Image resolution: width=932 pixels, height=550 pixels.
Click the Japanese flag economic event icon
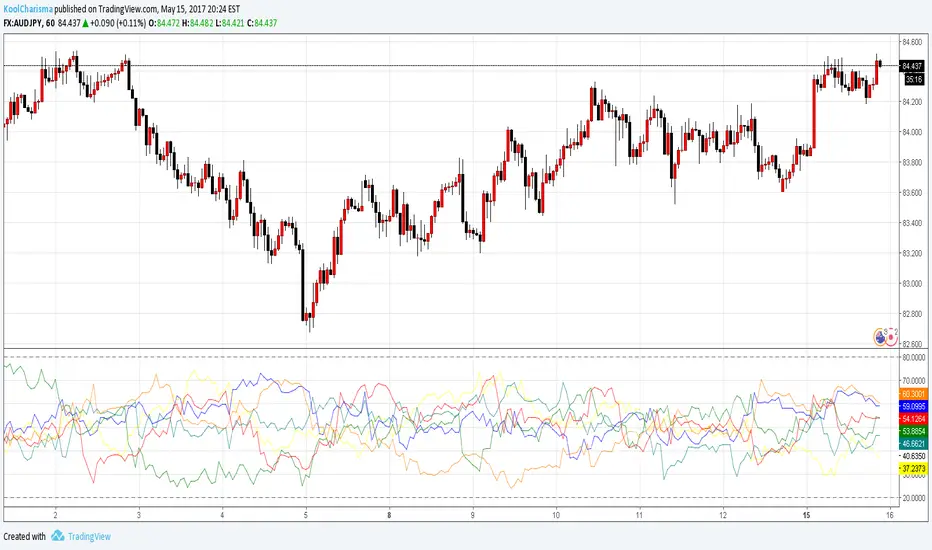tap(888, 336)
